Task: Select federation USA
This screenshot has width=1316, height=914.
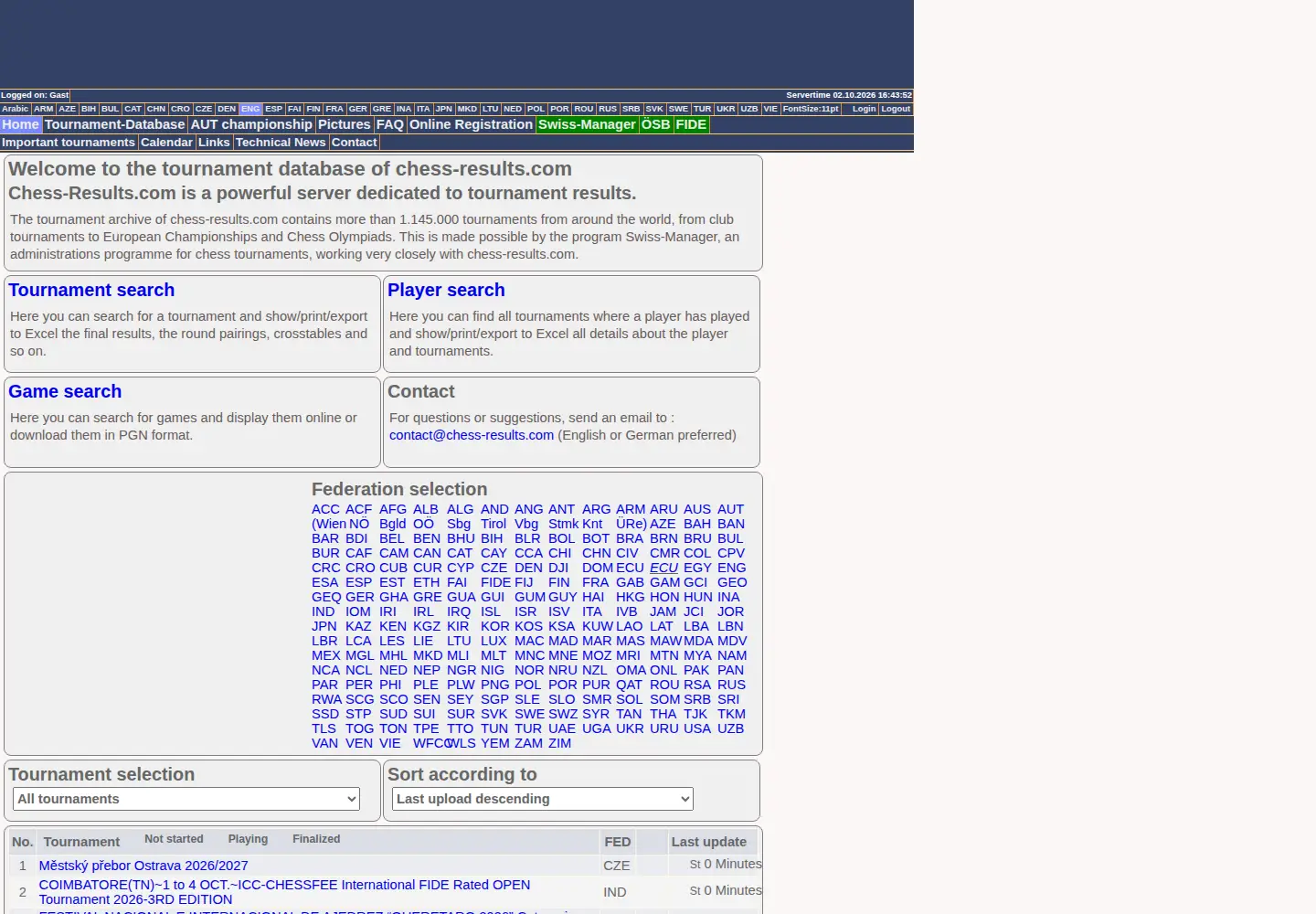Action: click(697, 728)
